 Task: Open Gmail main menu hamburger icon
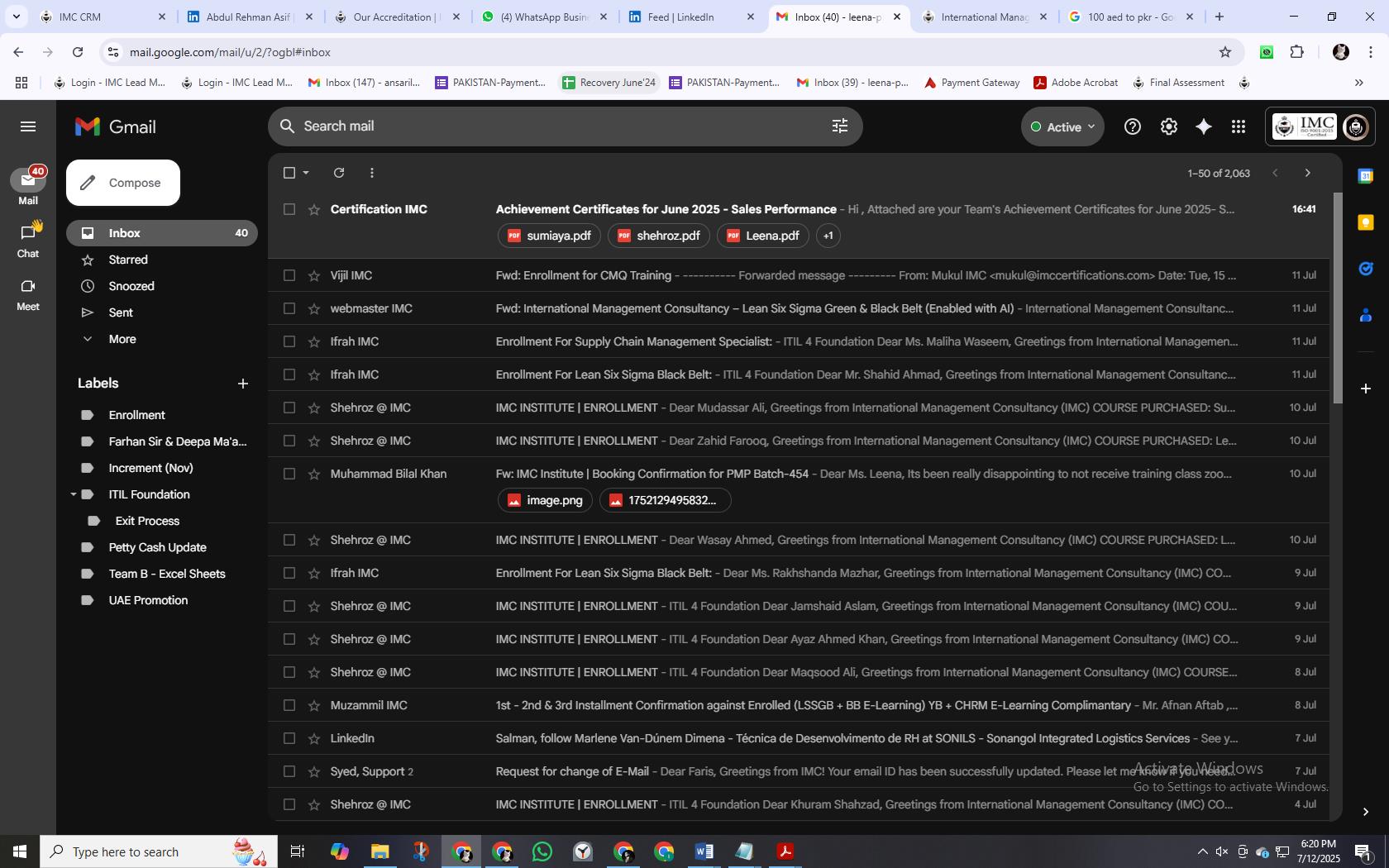28,126
